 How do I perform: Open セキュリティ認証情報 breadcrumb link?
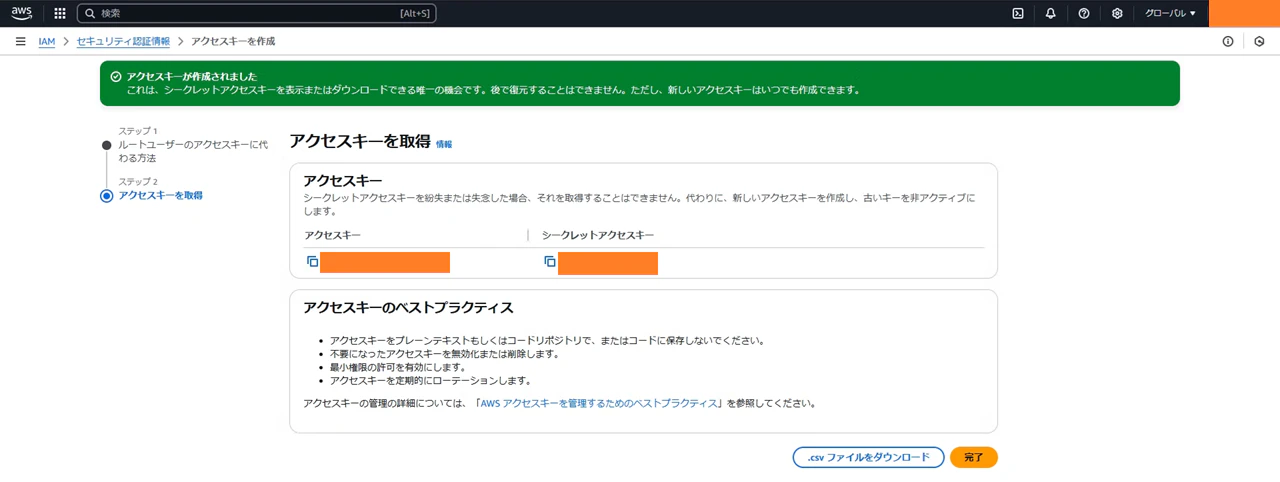pyautogui.click(x=123, y=41)
